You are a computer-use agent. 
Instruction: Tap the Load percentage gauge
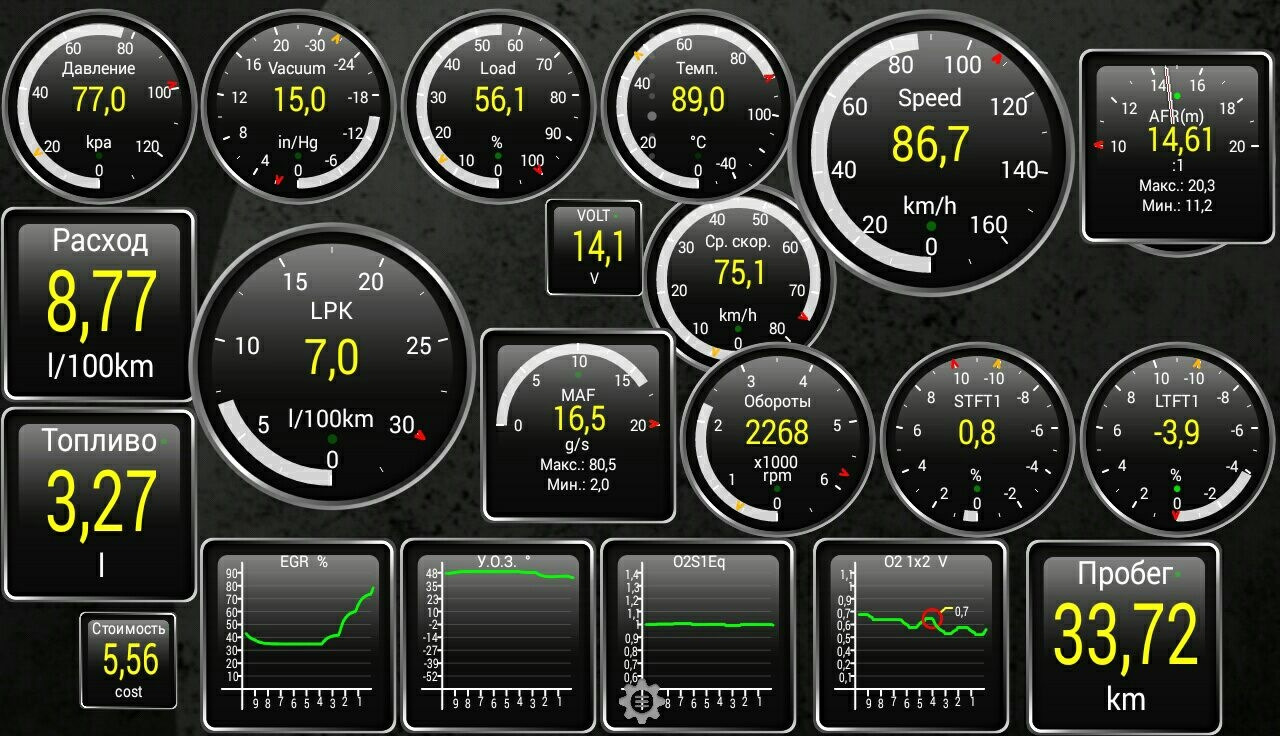point(498,104)
